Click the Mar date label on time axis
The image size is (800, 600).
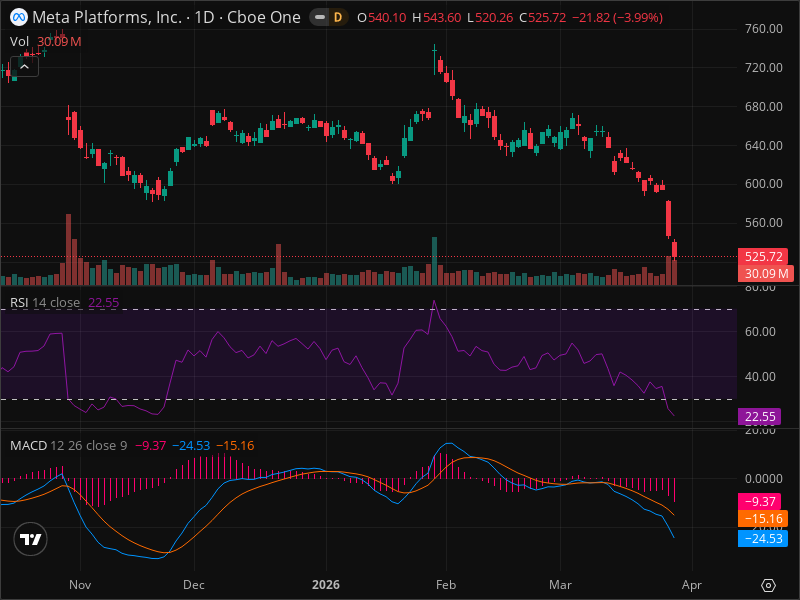(560, 585)
